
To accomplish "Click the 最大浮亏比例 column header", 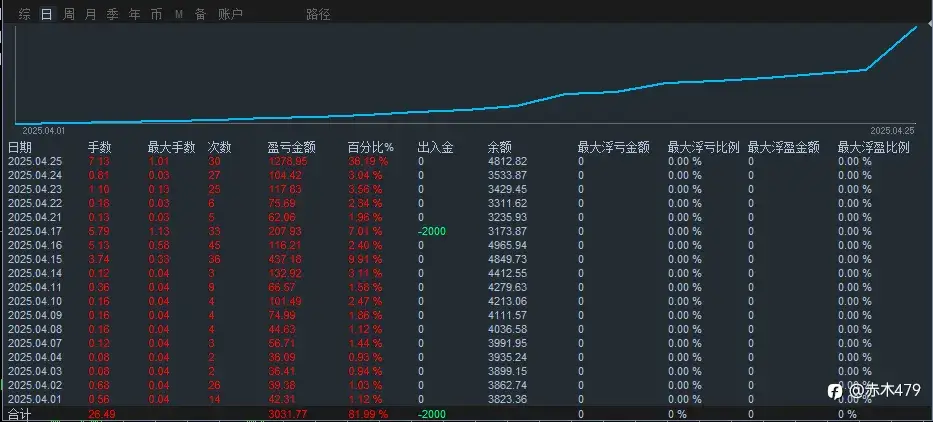I will (703, 148).
